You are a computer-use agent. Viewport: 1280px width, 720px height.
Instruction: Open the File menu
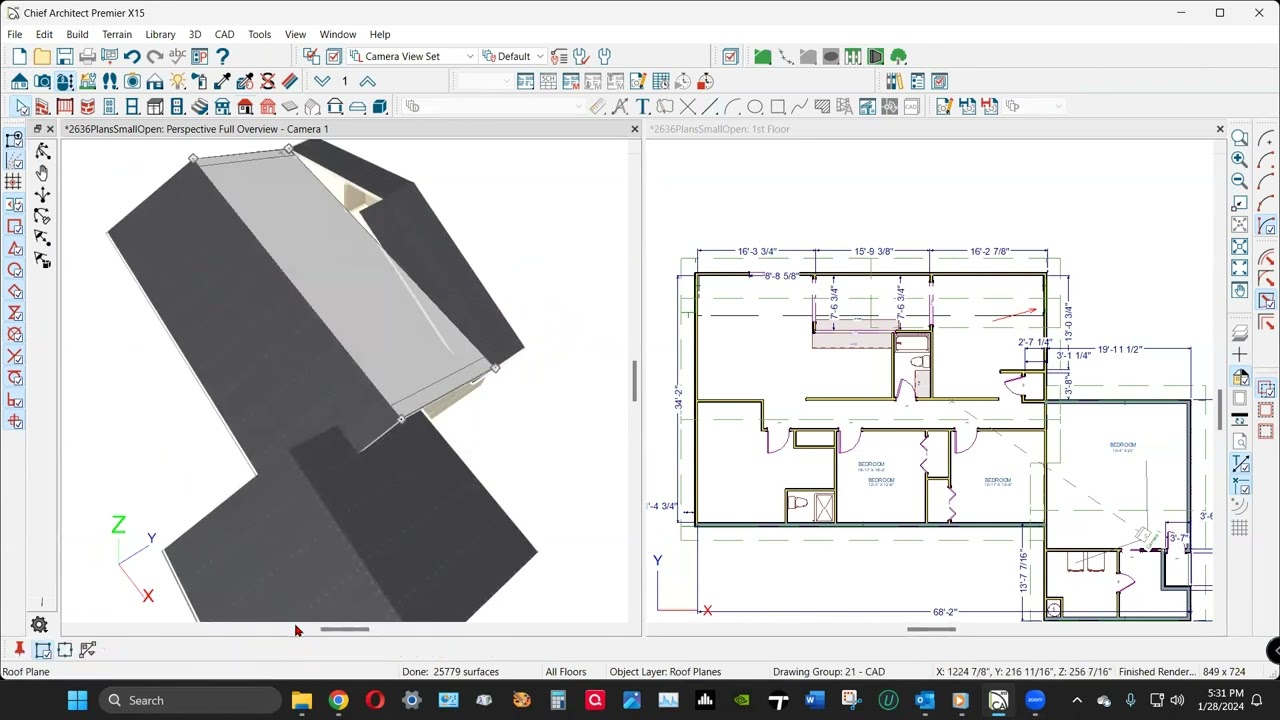pos(15,34)
